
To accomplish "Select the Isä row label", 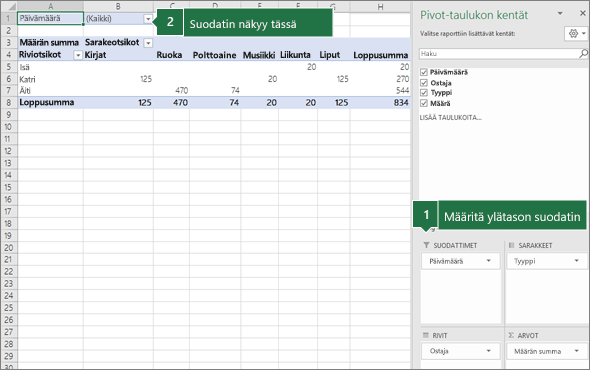I will coord(50,67).
